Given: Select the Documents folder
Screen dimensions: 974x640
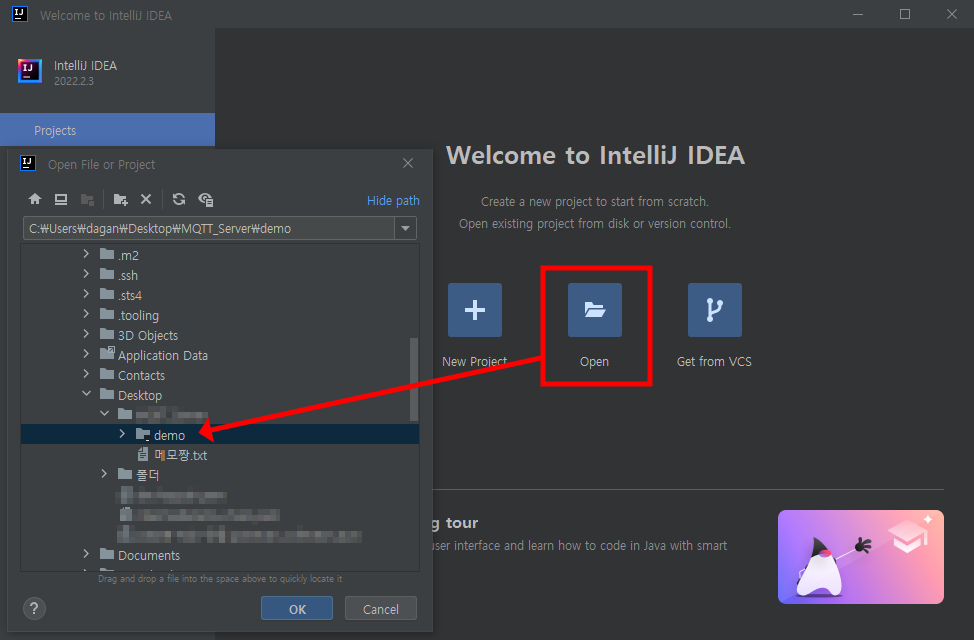Looking at the screenshot, I should [x=140, y=555].
